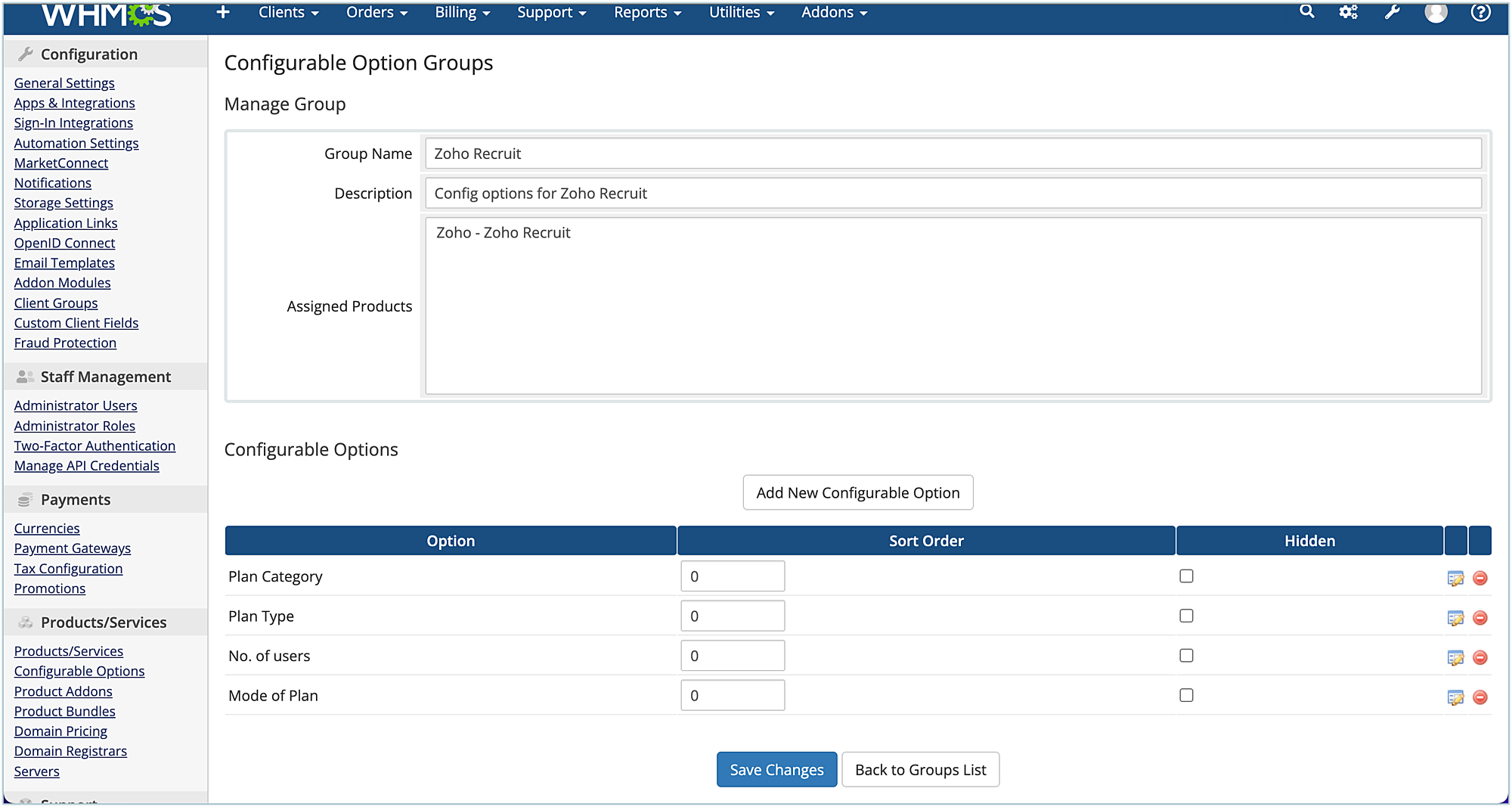Image resolution: width=1512 pixels, height=807 pixels.
Task: Focus sort order field for Mode of Plan
Action: click(733, 695)
